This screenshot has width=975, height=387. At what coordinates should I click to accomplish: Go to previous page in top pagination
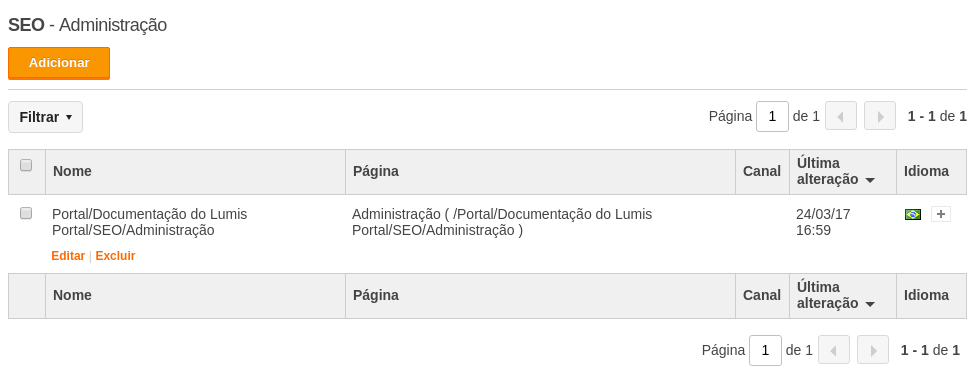click(x=841, y=116)
